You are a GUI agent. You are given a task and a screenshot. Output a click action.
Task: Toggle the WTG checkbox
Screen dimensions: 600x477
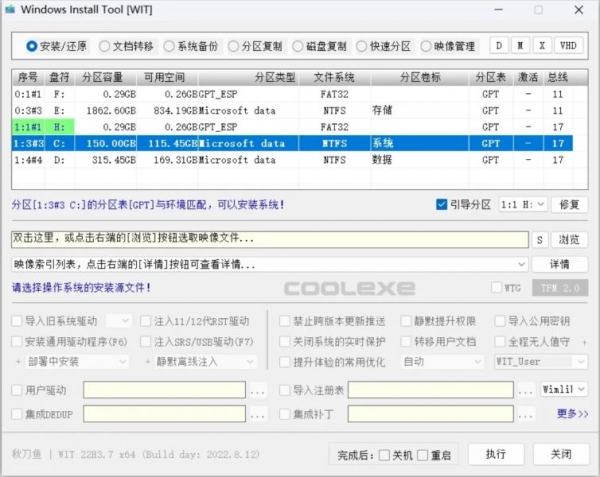[496, 287]
